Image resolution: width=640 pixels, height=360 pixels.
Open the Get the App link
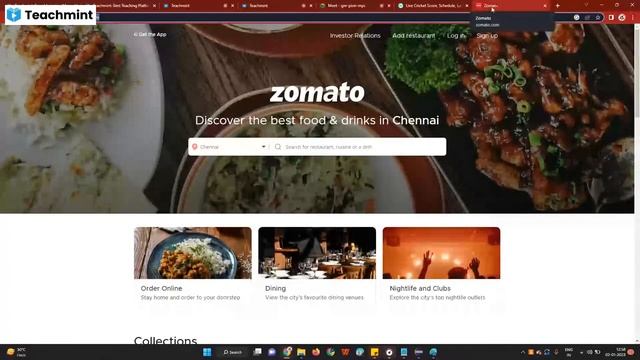click(x=150, y=35)
